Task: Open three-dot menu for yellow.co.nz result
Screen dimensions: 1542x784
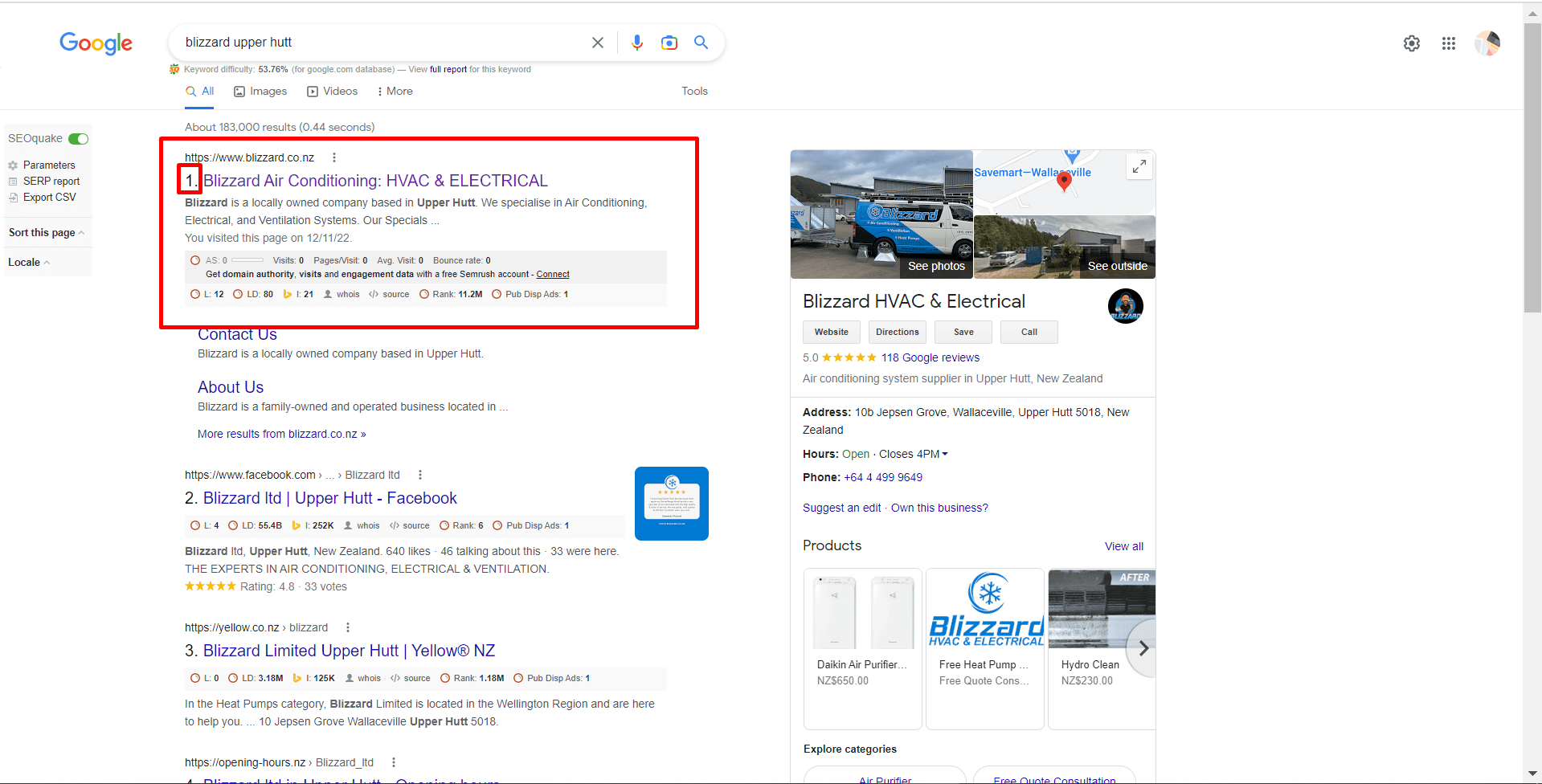Action: pyautogui.click(x=348, y=627)
